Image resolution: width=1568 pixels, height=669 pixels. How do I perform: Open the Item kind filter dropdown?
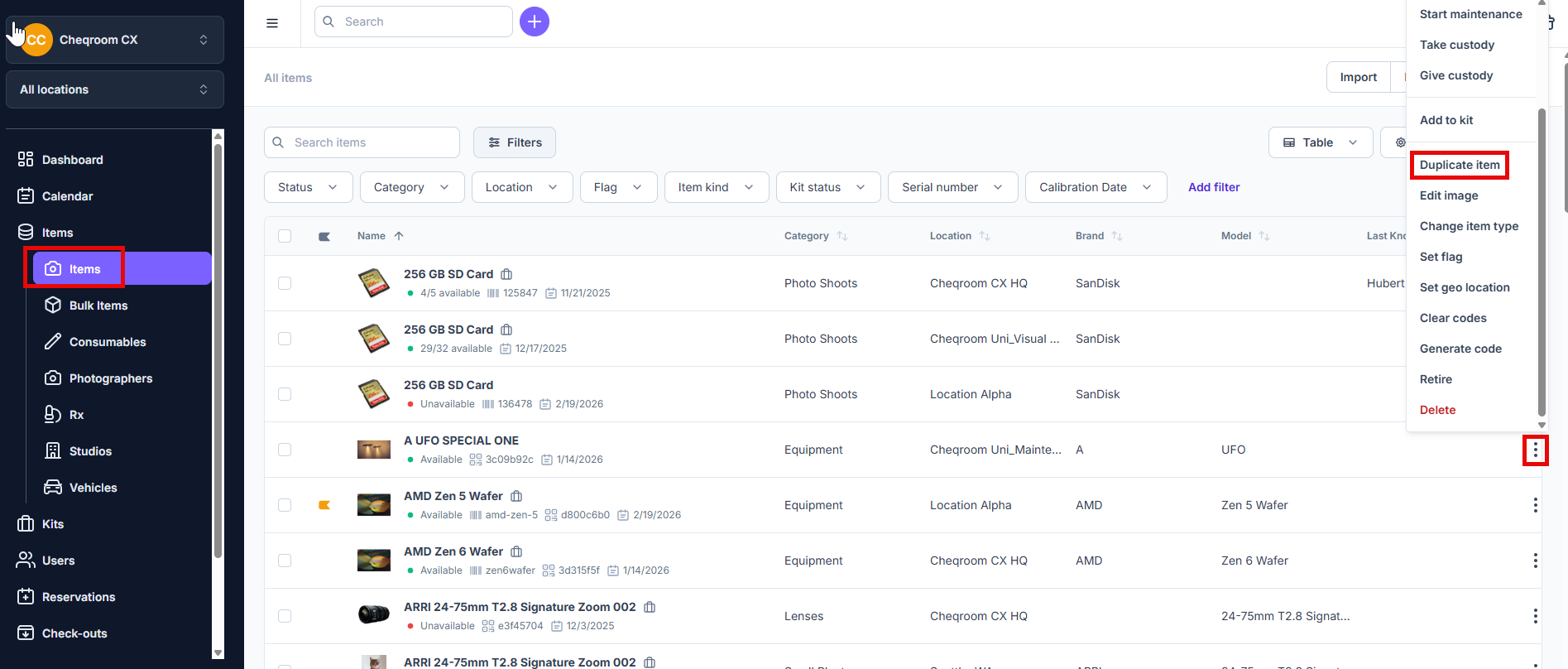click(717, 187)
